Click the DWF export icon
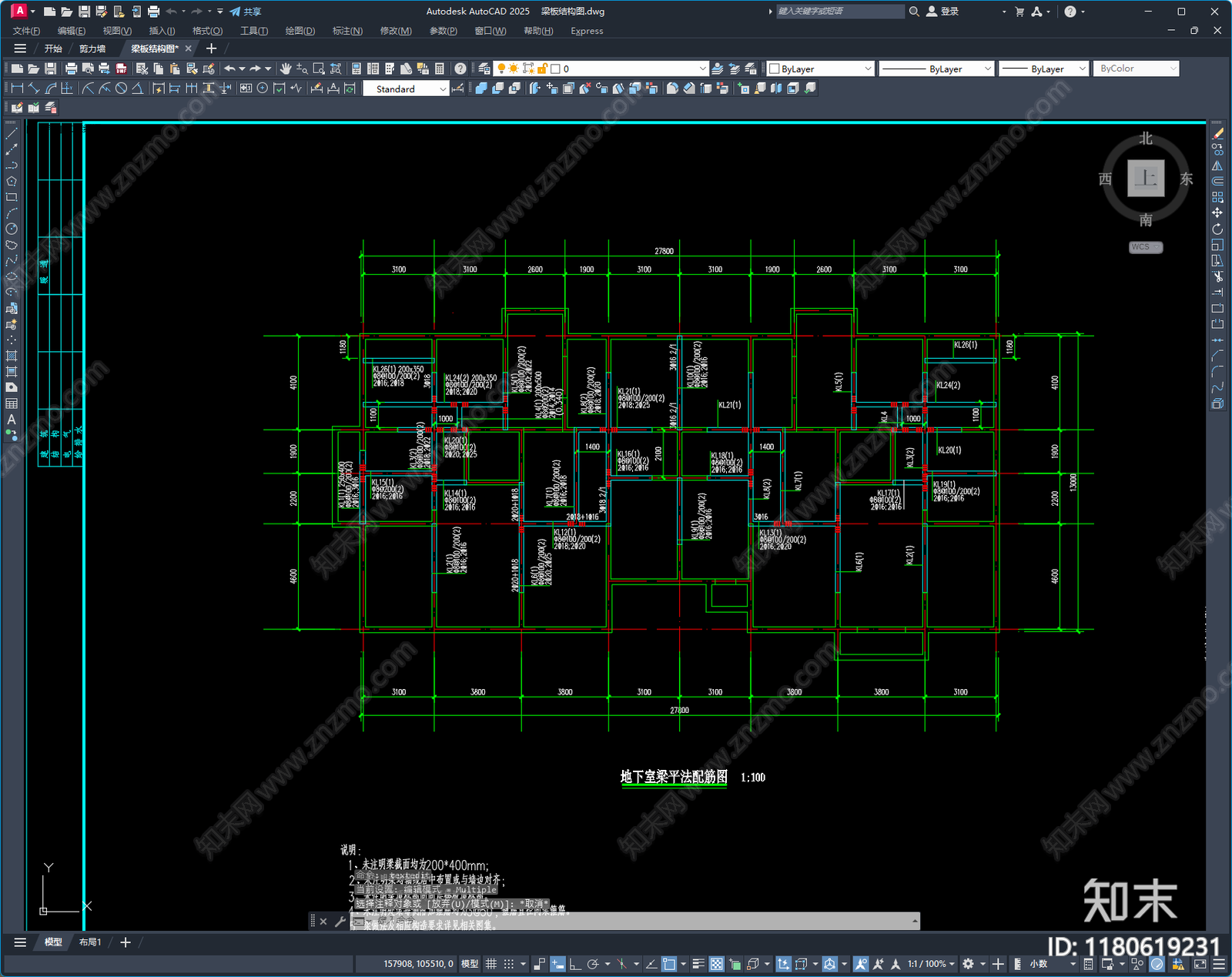Image resolution: width=1232 pixels, height=977 pixels. tap(122, 69)
